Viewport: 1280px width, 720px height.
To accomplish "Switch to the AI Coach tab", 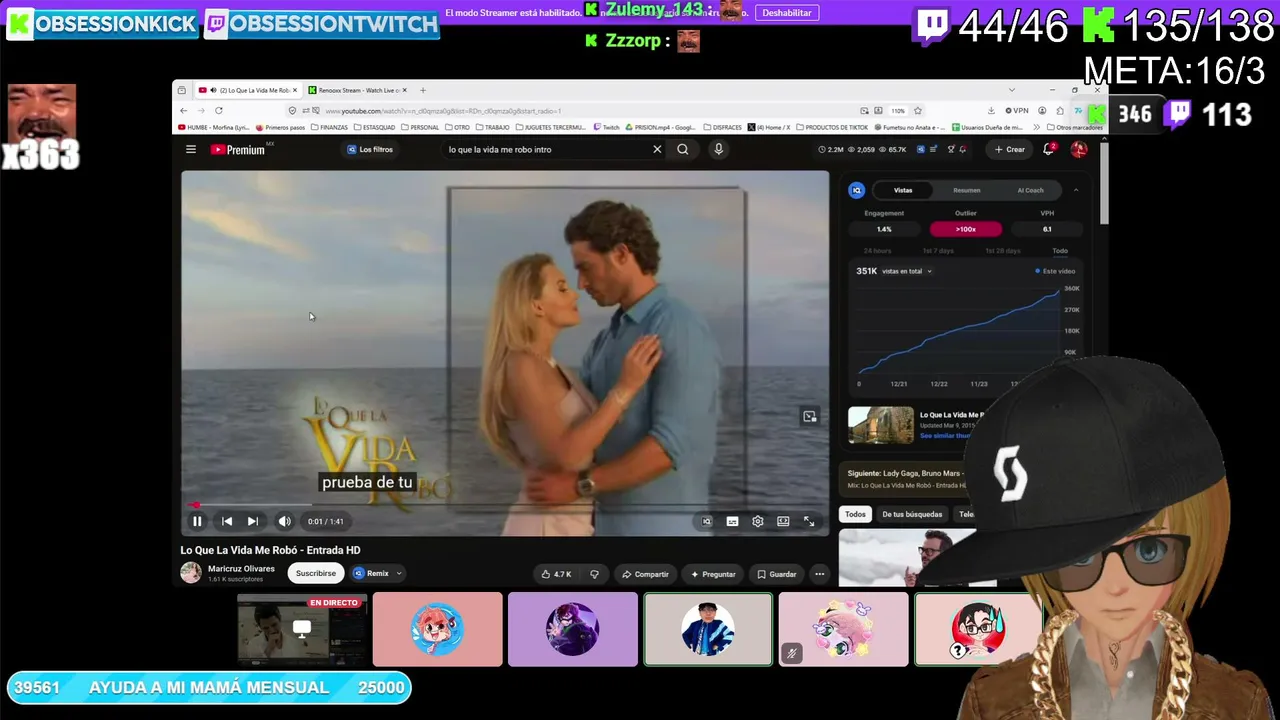I will [x=1030, y=190].
